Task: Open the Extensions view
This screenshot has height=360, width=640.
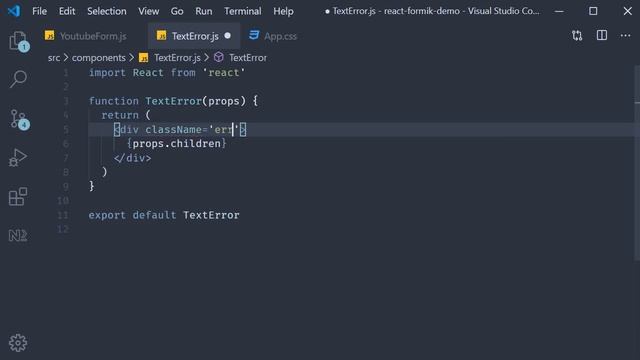Action: point(18,197)
